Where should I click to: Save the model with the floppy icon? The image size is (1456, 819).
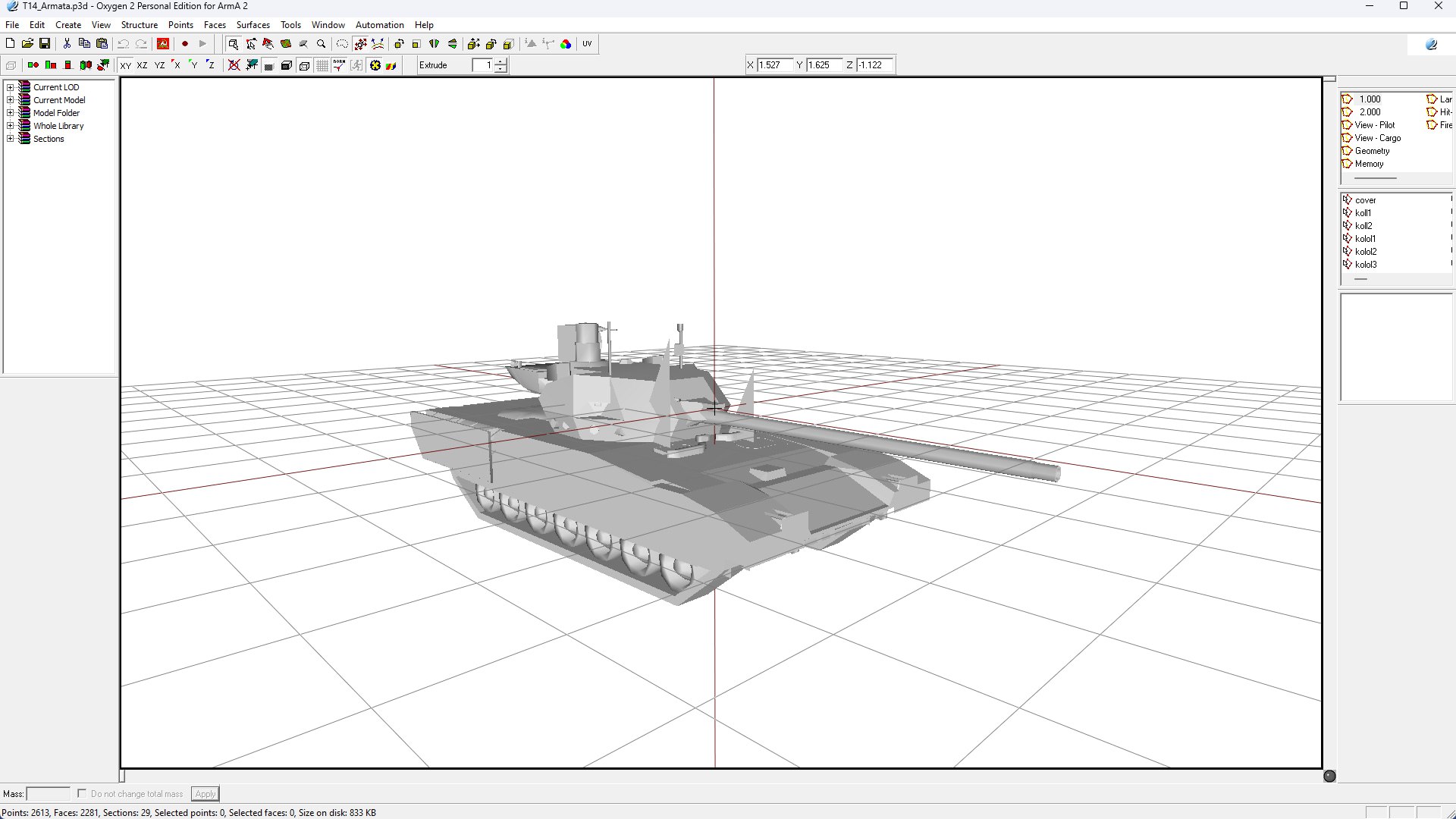pyautogui.click(x=45, y=44)
